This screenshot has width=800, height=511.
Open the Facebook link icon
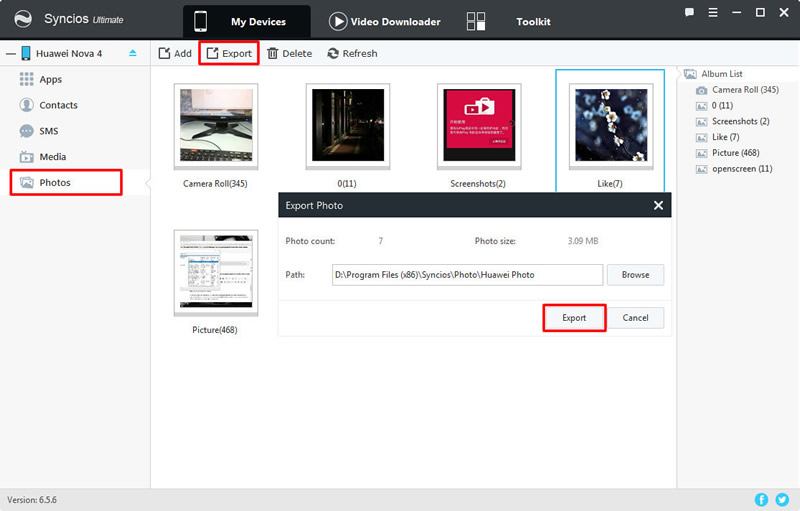coord(761,499)
